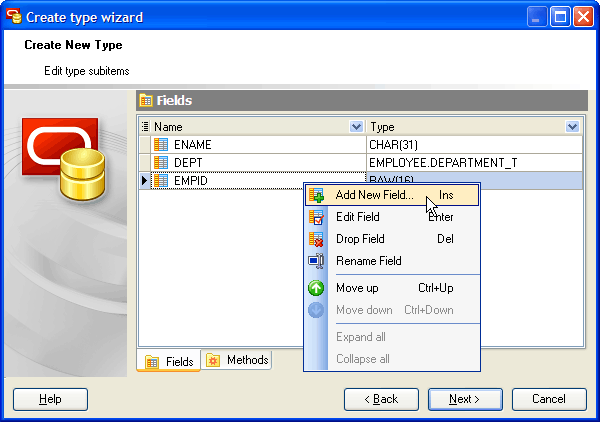This screenshot has height=422, width=600.
Task: Click the Rename Field icon
Action: 316,261
